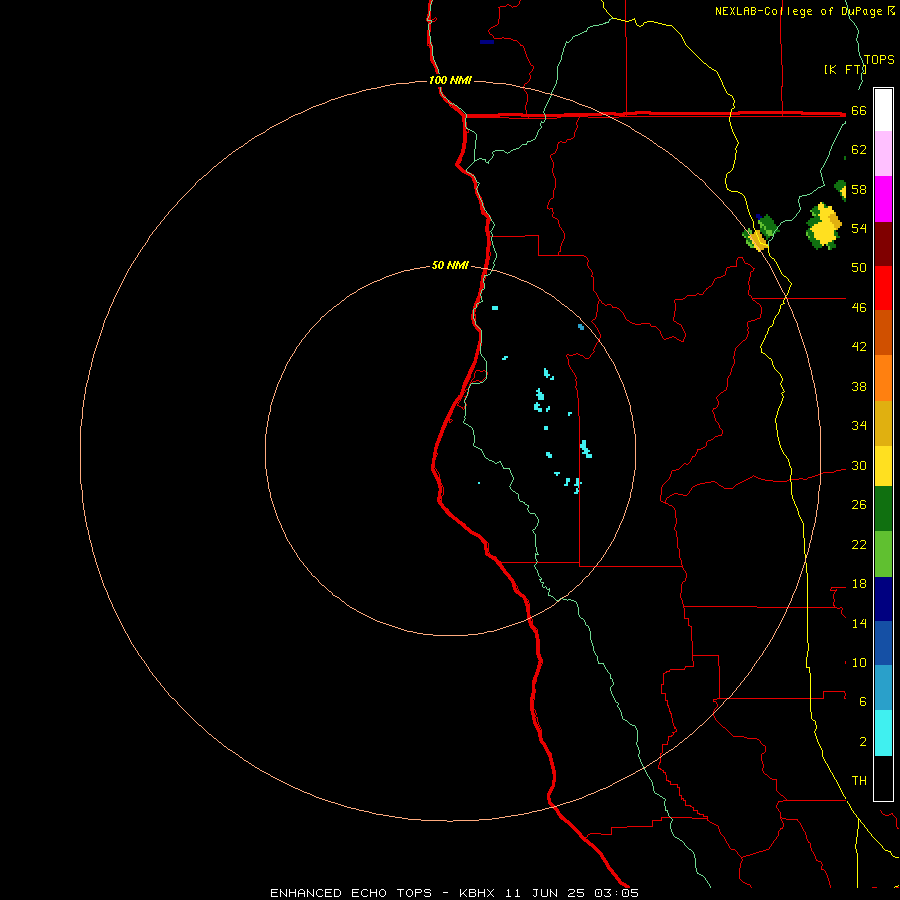Click the 'TOPS' legend title

[x=879, y=59]
